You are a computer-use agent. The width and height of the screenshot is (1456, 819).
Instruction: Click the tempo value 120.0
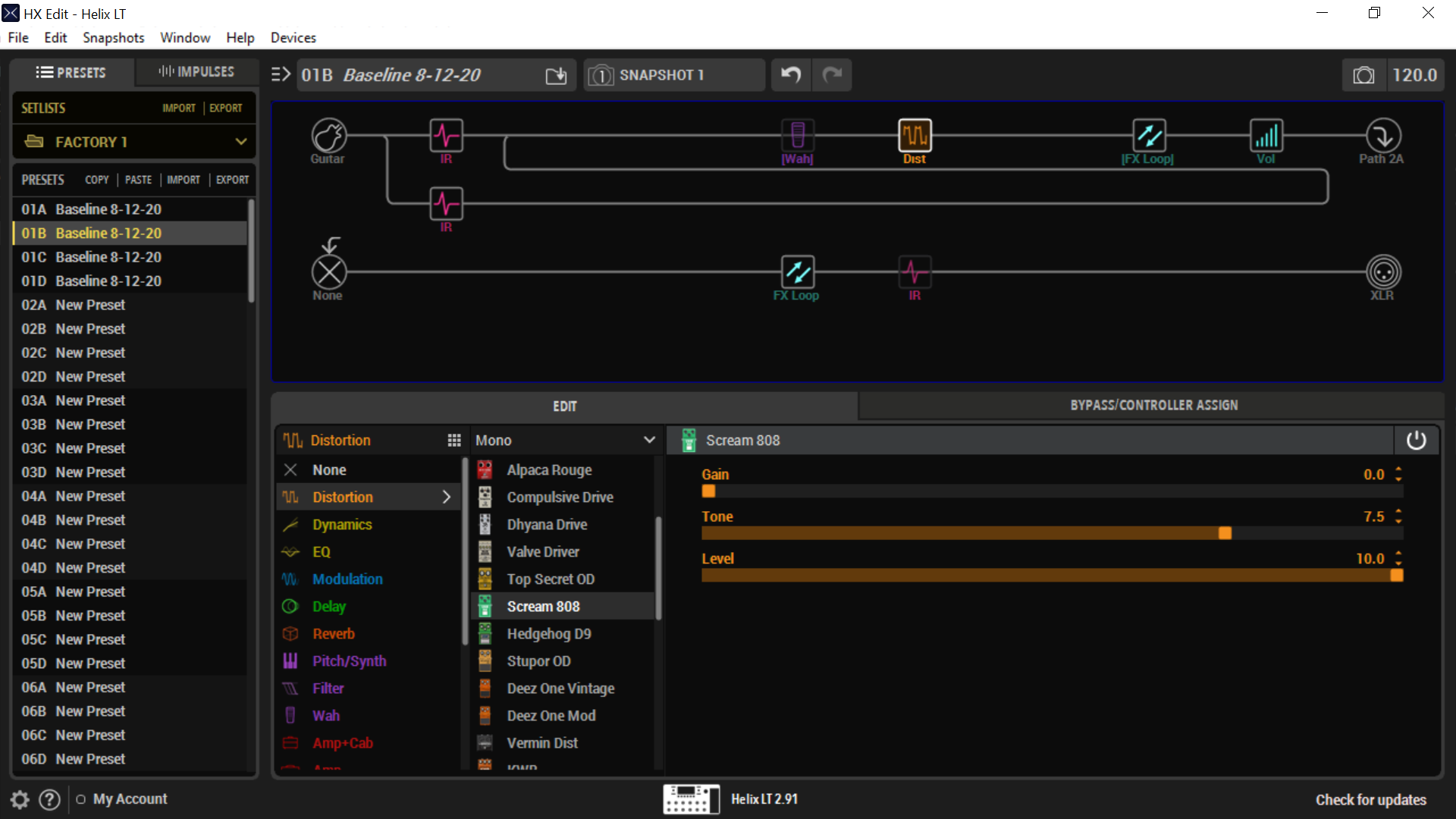(1414, 75)
